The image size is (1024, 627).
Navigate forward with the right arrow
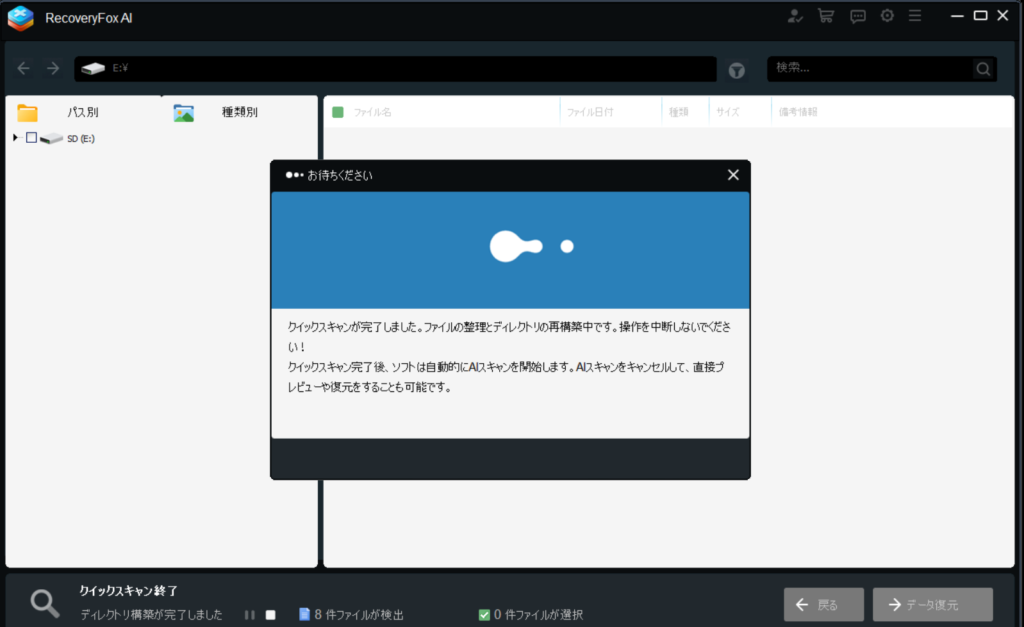point(53,68)
